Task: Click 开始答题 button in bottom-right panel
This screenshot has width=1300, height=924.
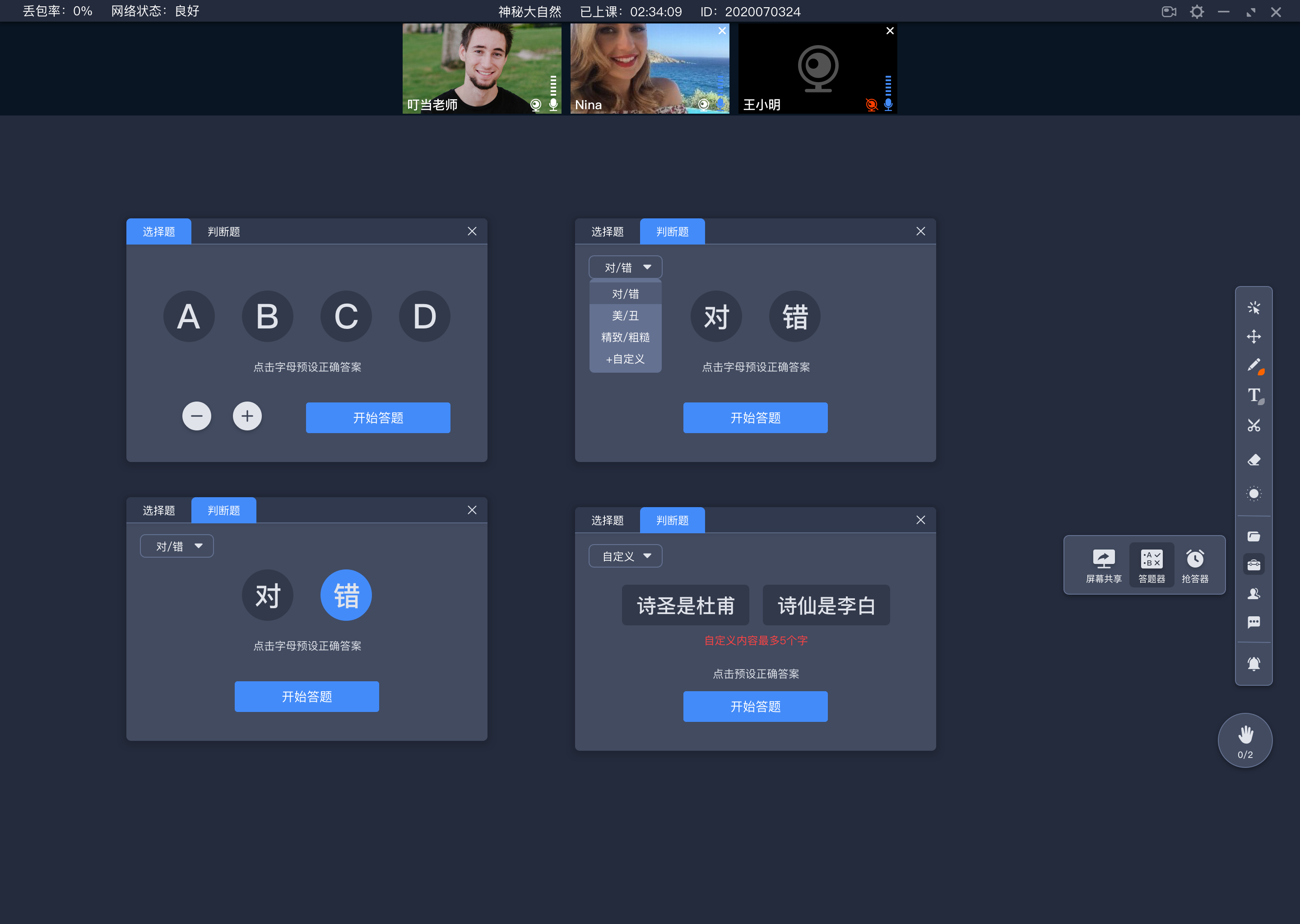Action: 755,707
